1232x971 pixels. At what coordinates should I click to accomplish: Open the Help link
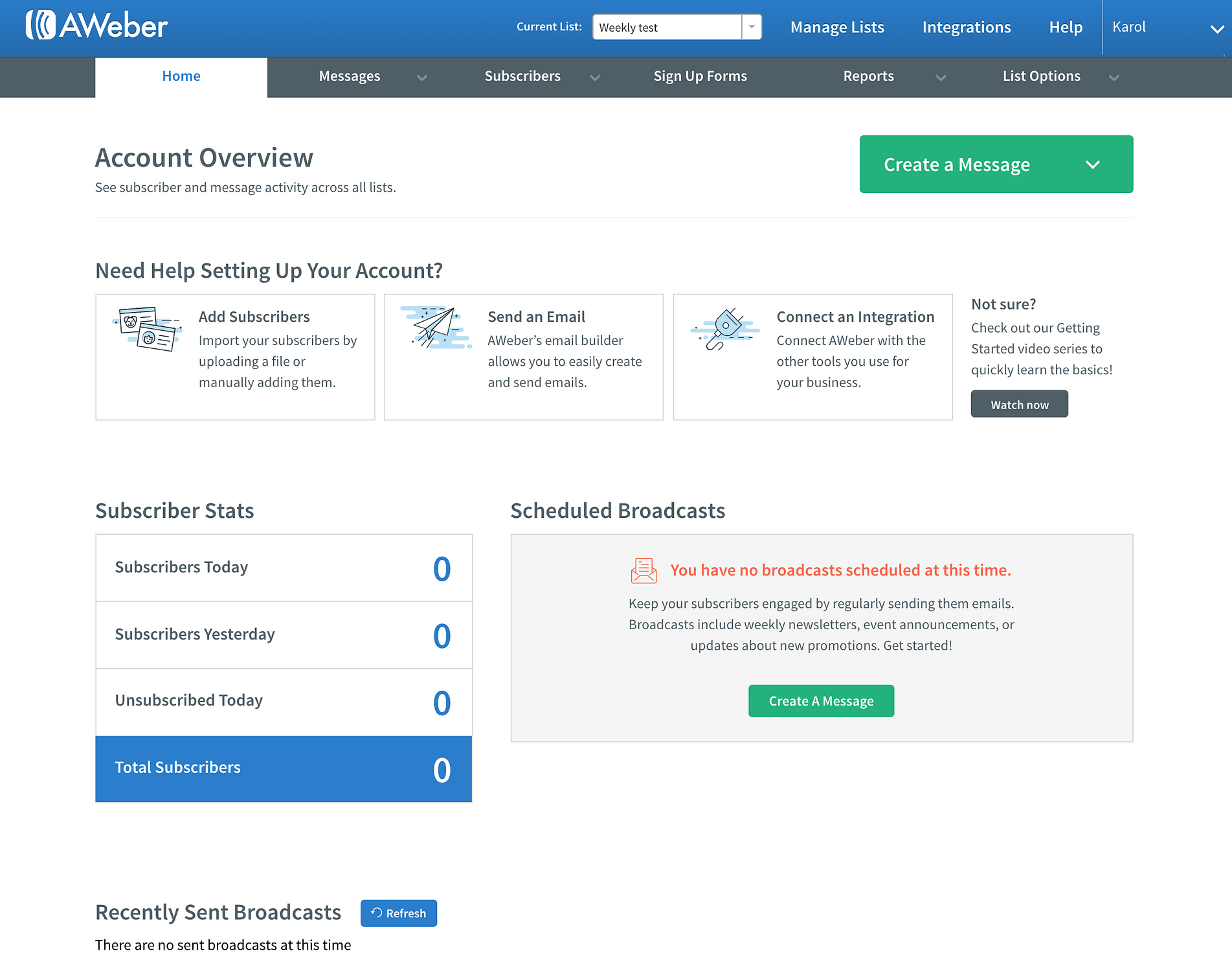click(x=1066, y=27)
